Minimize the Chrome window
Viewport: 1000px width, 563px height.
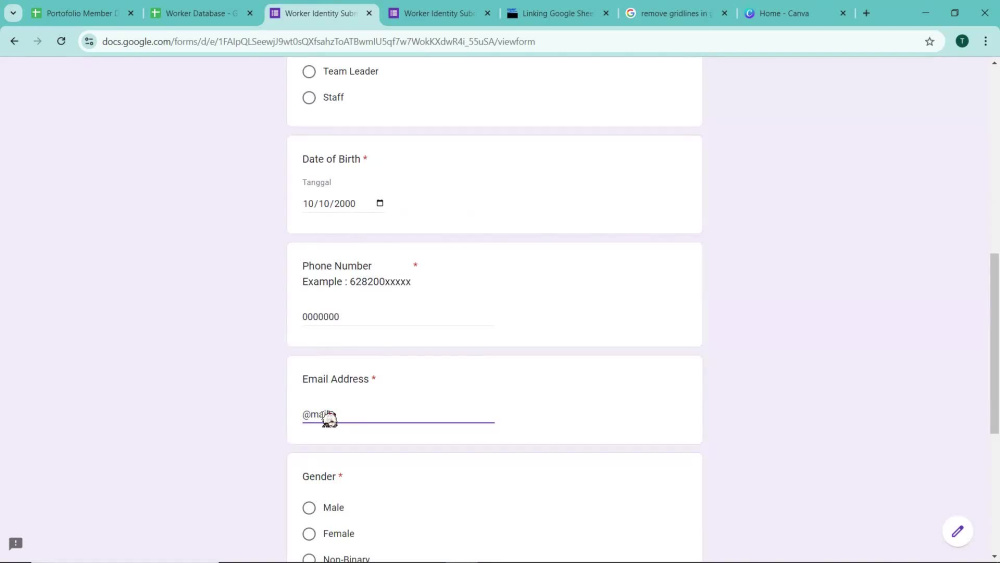[925, 13]
